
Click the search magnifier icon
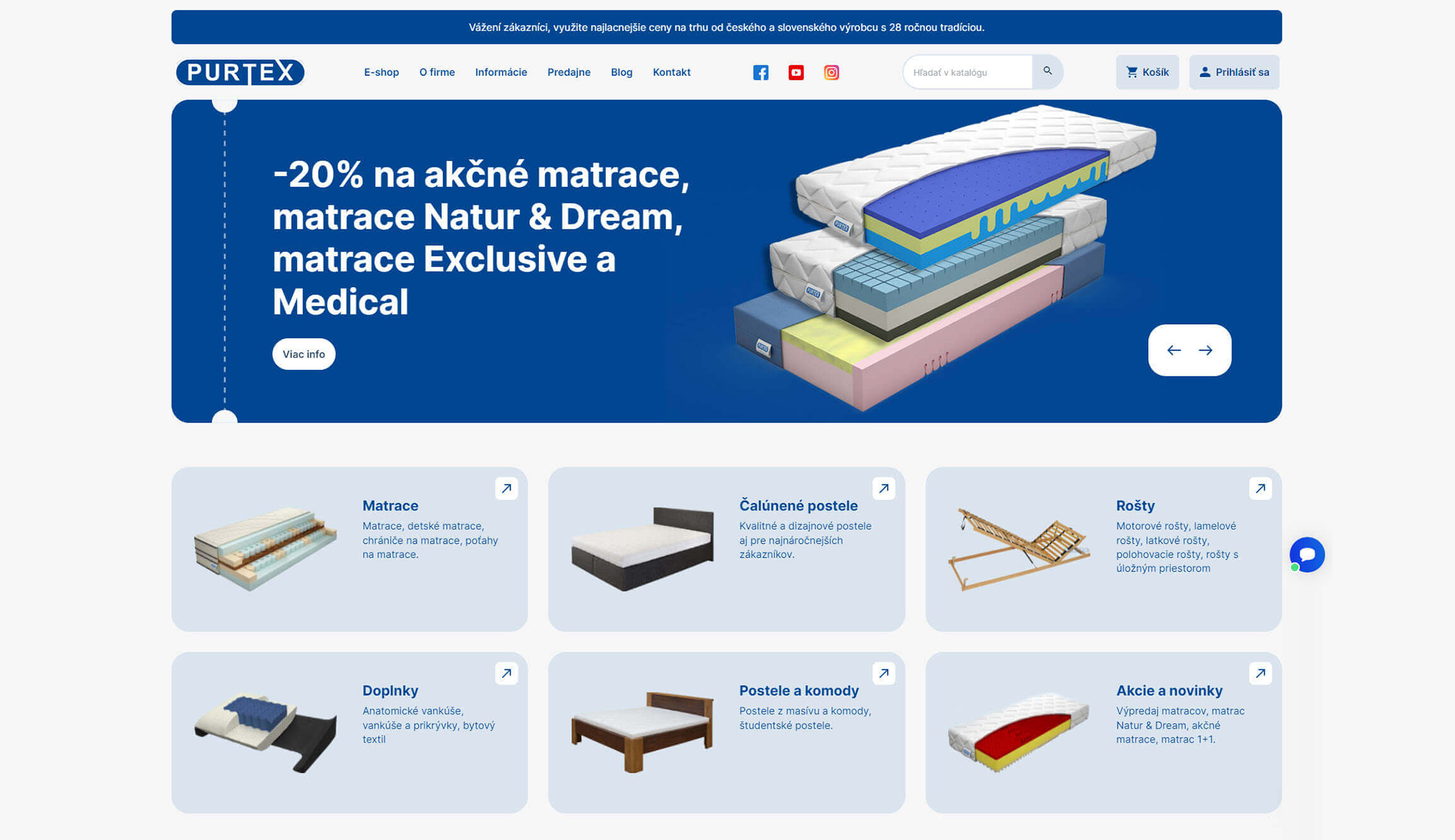1048,71
